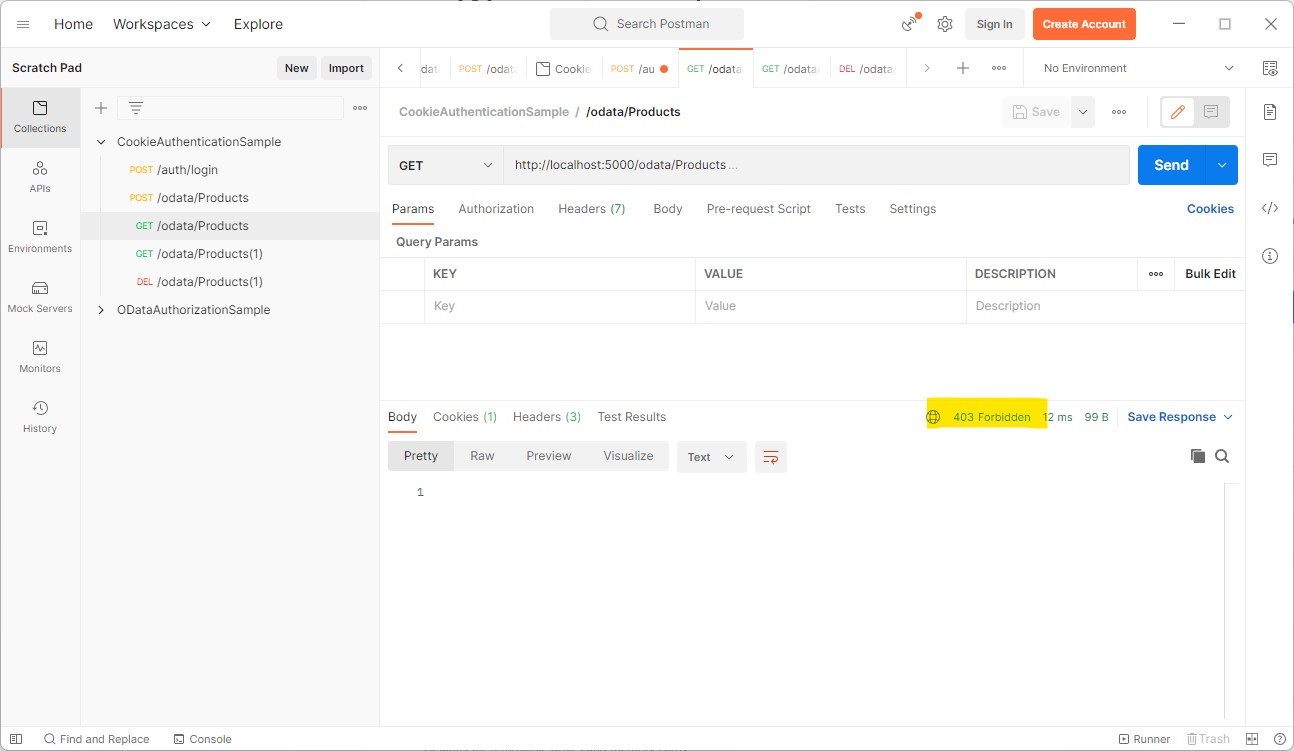Image resolution: width=1294 pixels, height=751 pixels.
Task: Click the network globe icon beside status
Action: pyautogui.click(x=933, y=417)
